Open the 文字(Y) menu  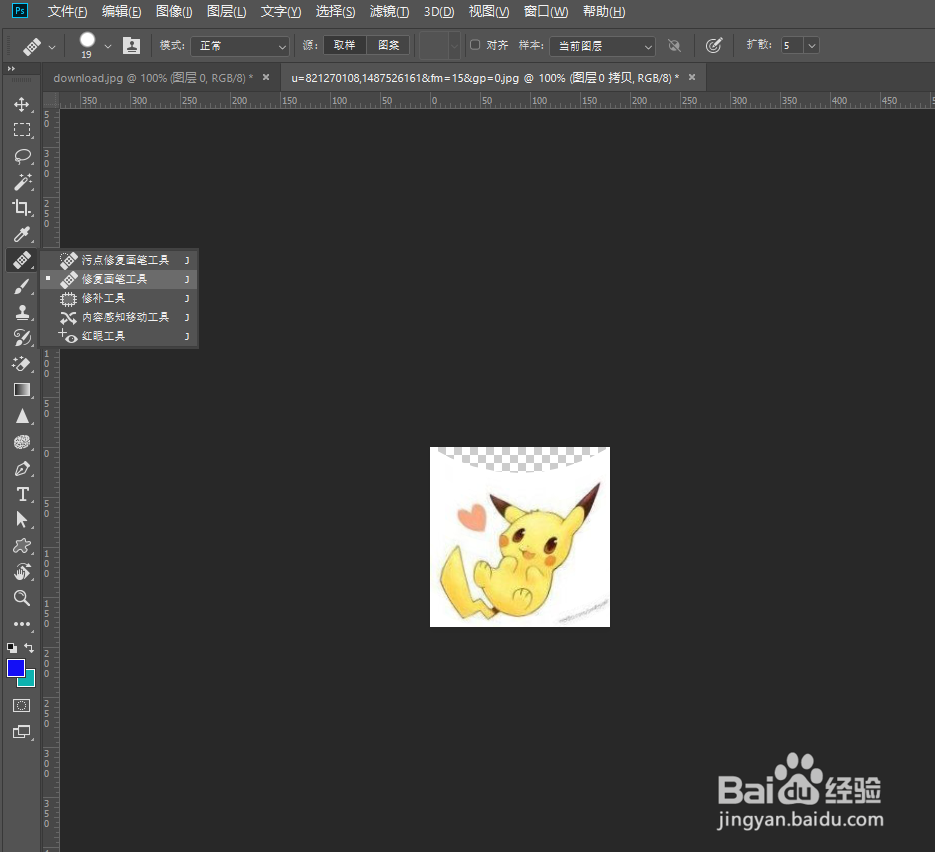281,11
